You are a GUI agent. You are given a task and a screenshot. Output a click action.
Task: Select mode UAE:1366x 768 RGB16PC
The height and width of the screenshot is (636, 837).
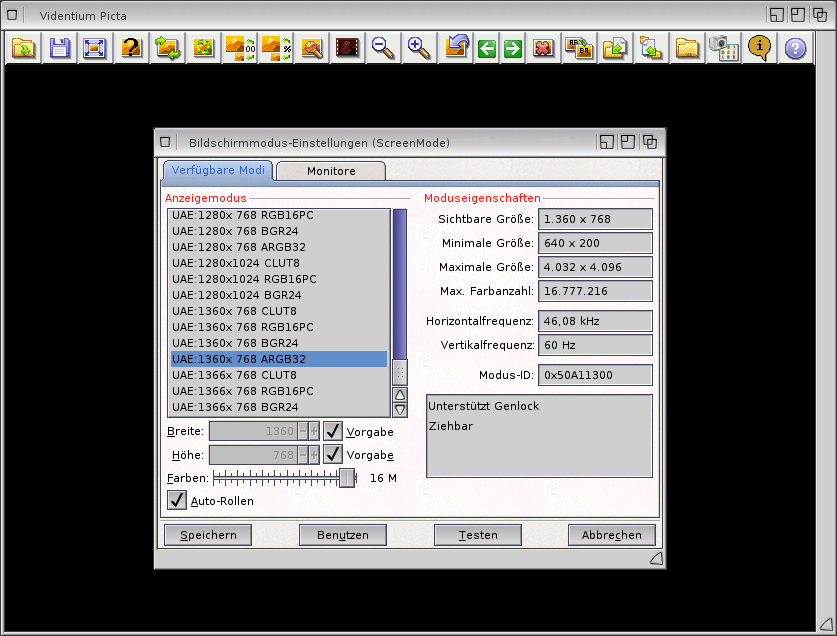coord(279,391)
